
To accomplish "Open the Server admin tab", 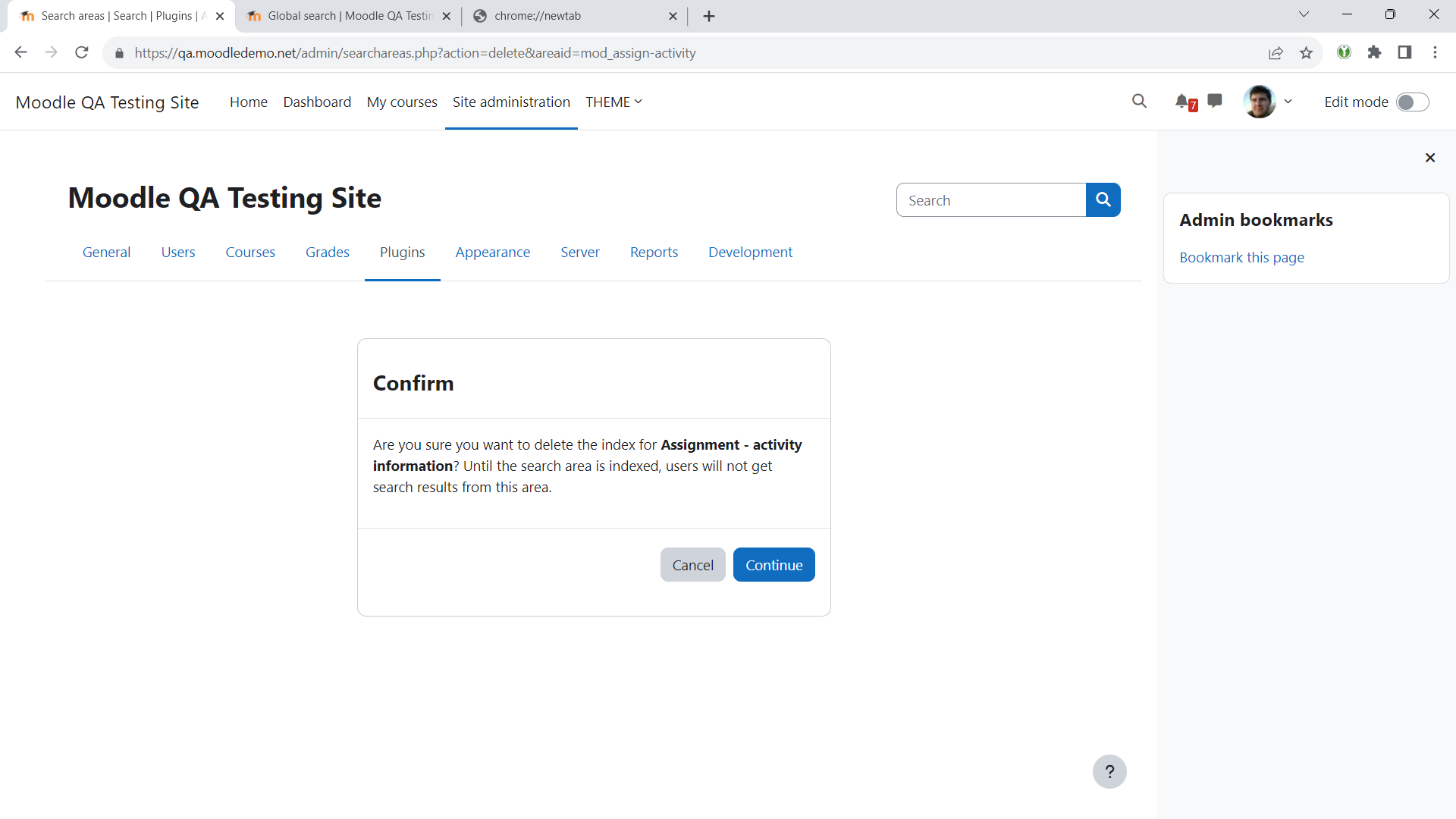I will point(580,252).
